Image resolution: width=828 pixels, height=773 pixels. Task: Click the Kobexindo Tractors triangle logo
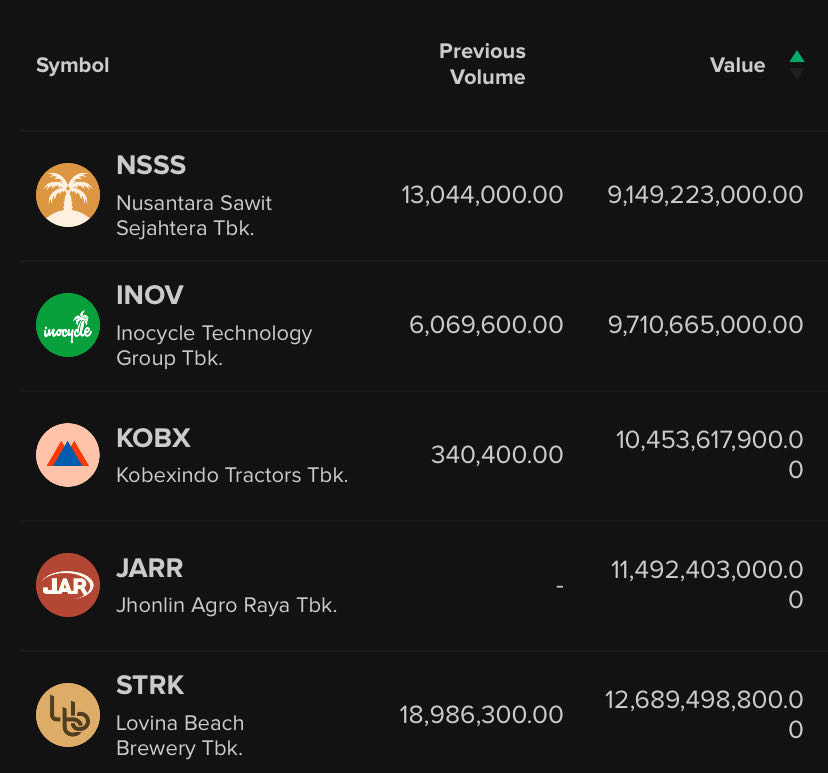tap(68, 455)
